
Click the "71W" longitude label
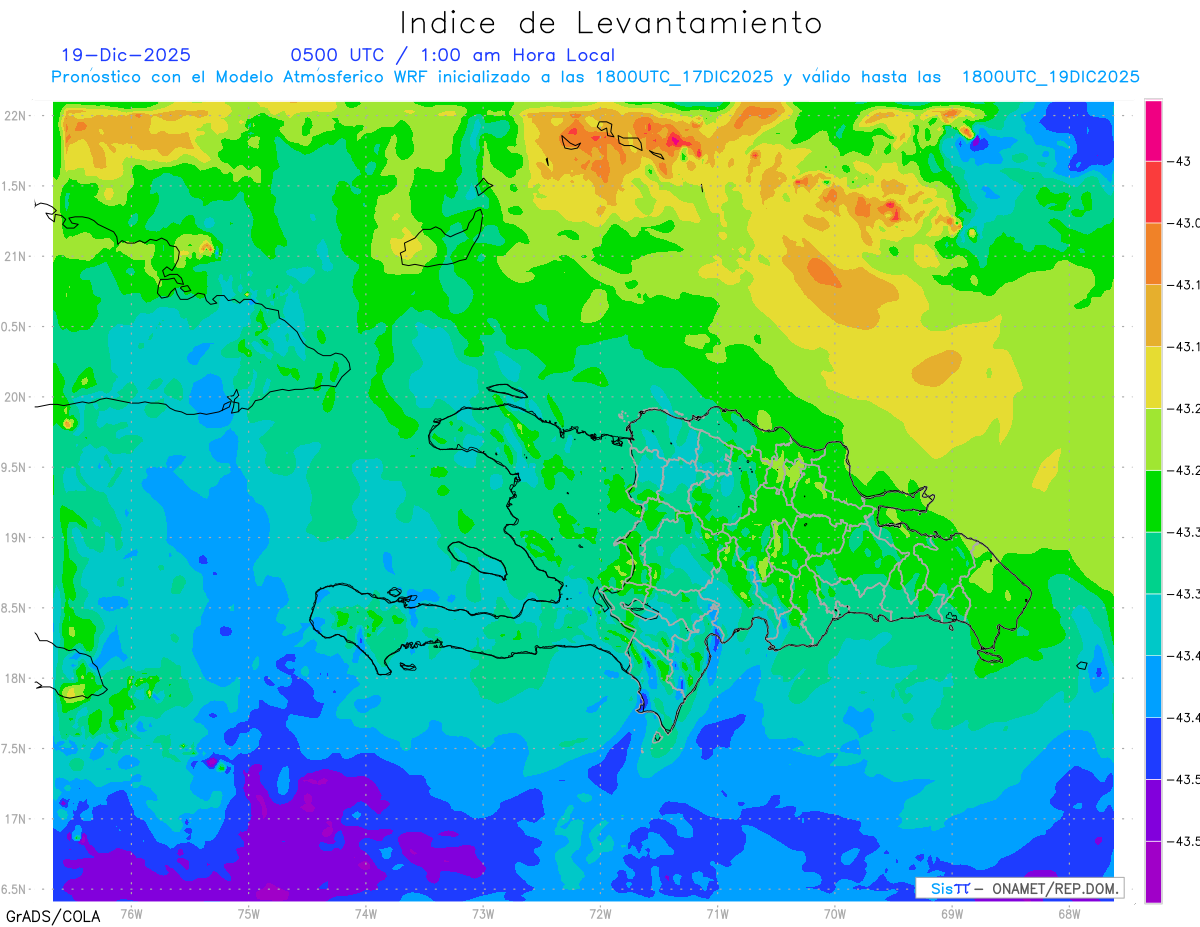pyautogui.click(x=717, y=913)
